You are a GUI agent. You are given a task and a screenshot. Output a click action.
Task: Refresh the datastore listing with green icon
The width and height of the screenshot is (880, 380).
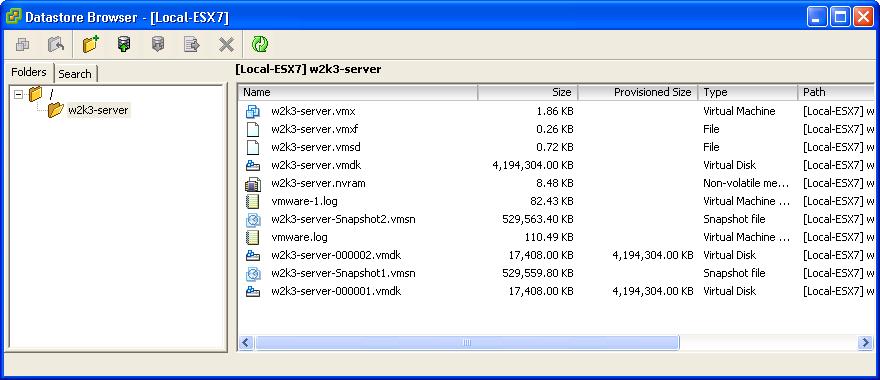(260, 44)
